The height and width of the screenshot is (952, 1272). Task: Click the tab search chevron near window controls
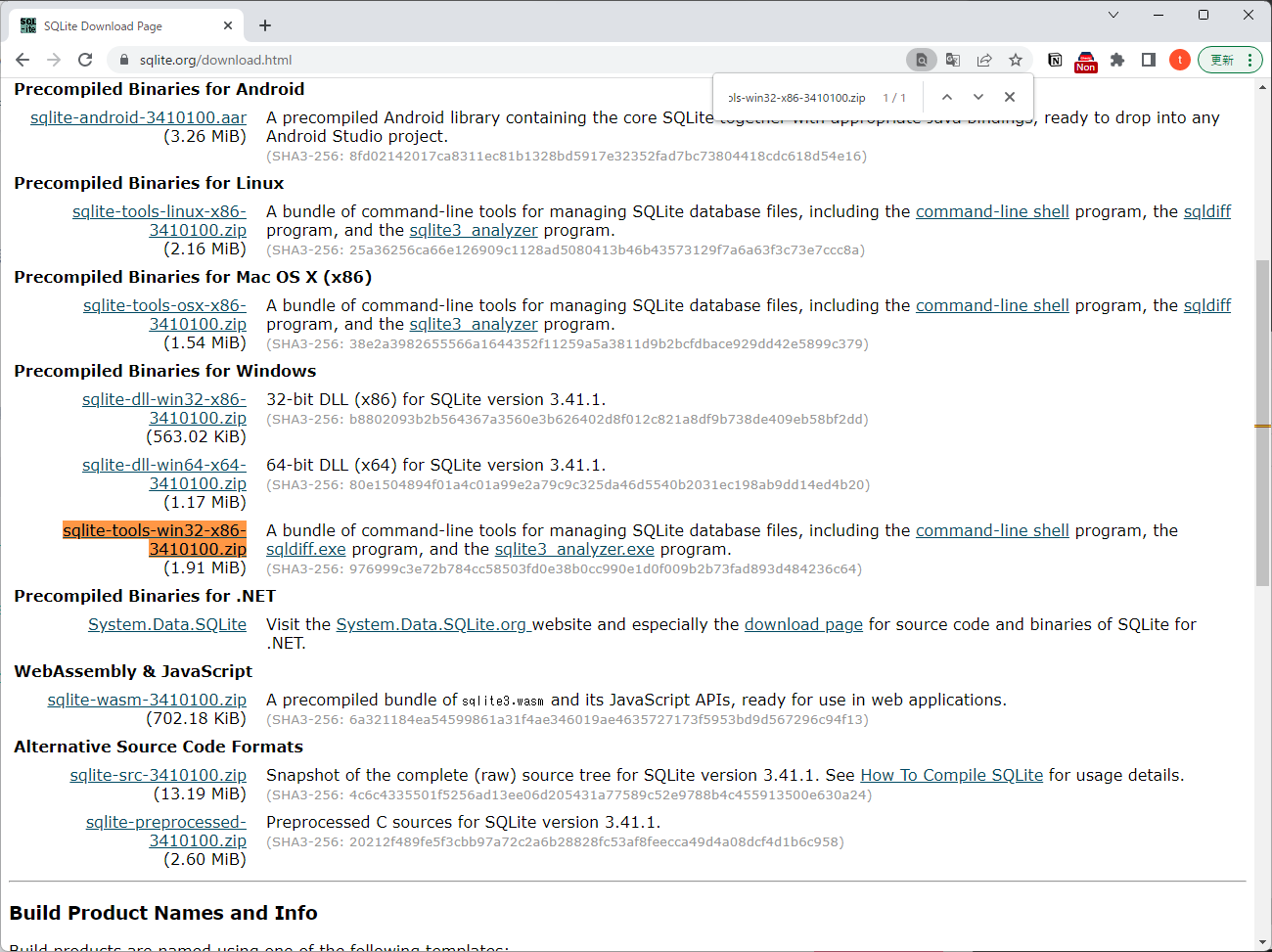tap(1113, 15)
